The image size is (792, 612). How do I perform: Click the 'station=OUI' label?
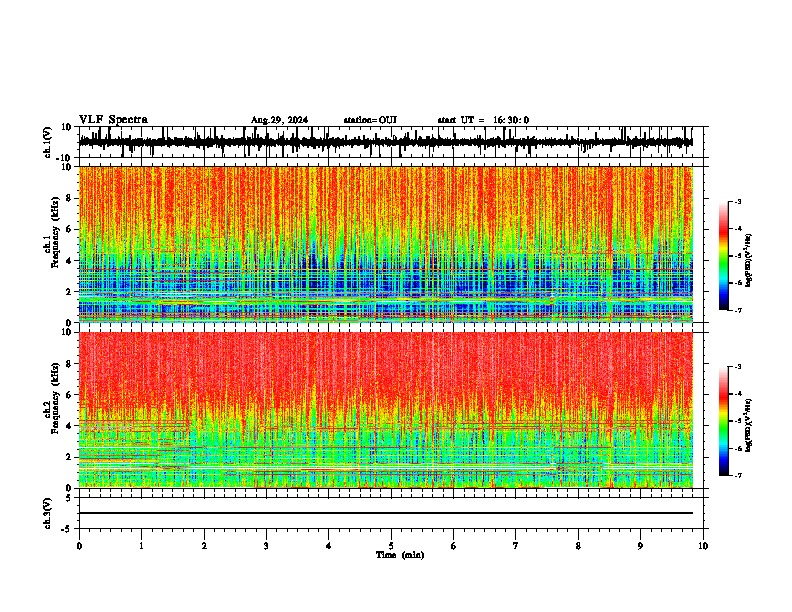(370, 120)
